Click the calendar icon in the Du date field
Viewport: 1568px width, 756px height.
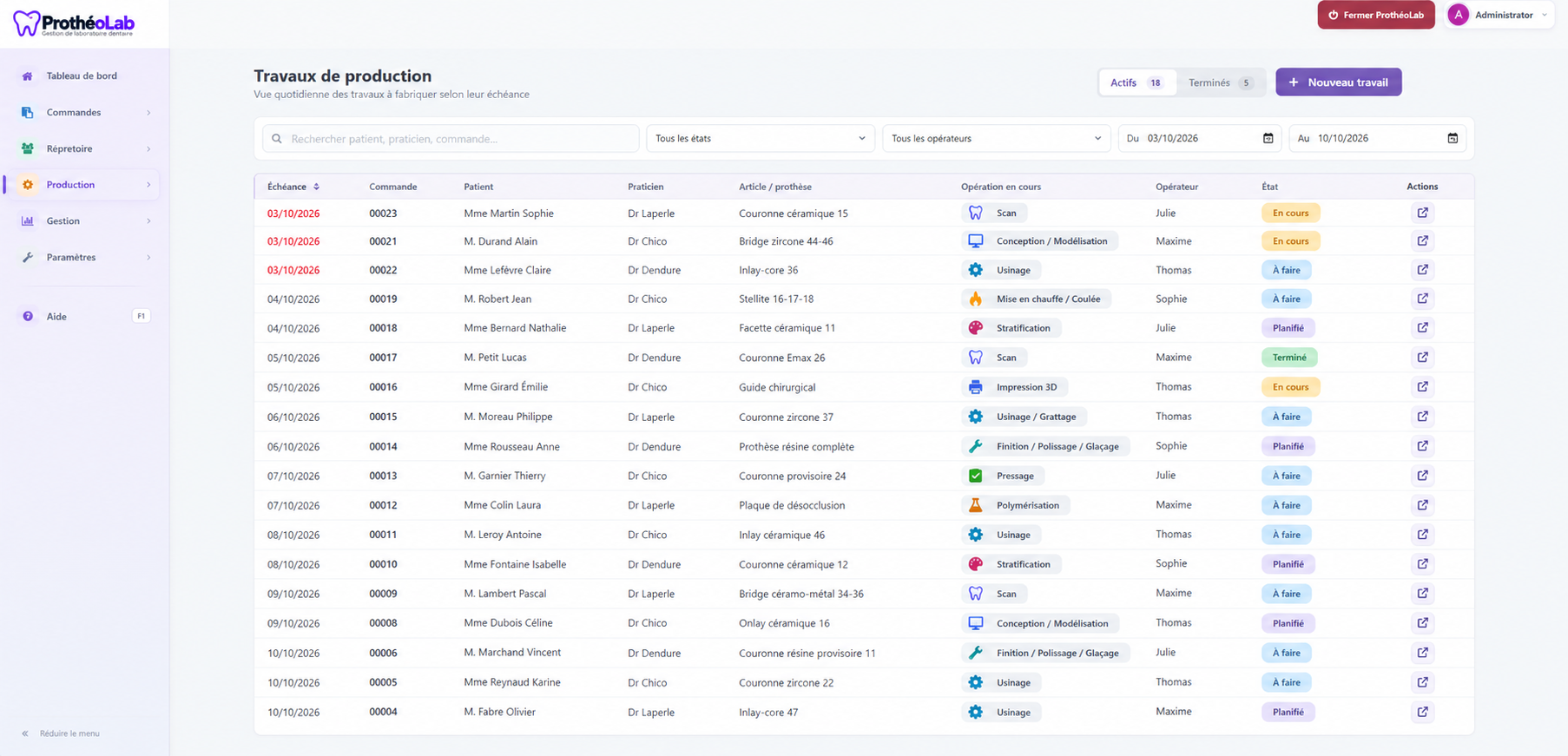click(x=1268, y=138)
